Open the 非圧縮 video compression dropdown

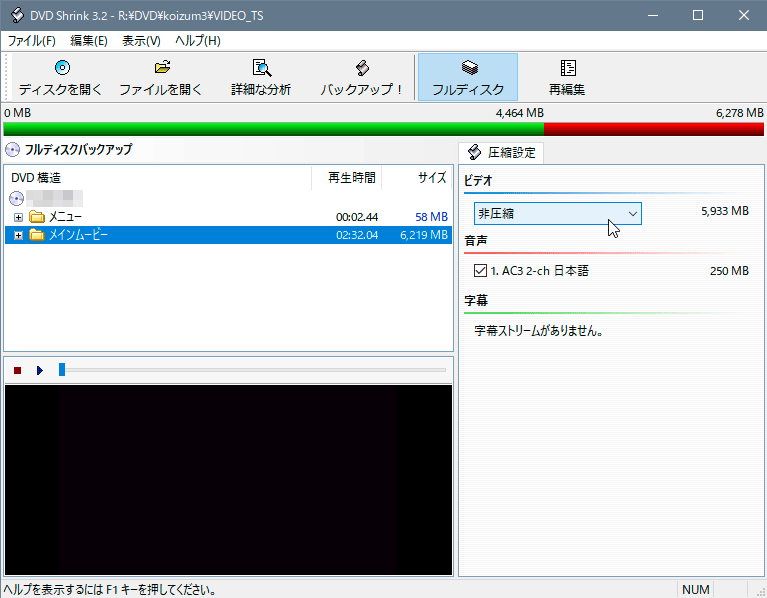tap(558, 214)
